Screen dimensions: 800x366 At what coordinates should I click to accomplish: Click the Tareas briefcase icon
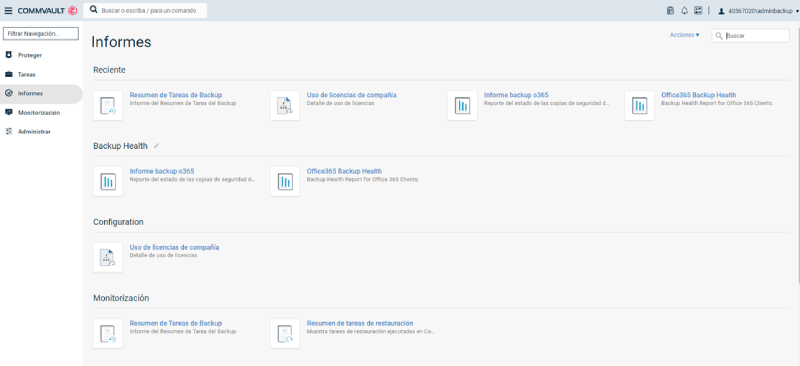click(x=9, y=74)
